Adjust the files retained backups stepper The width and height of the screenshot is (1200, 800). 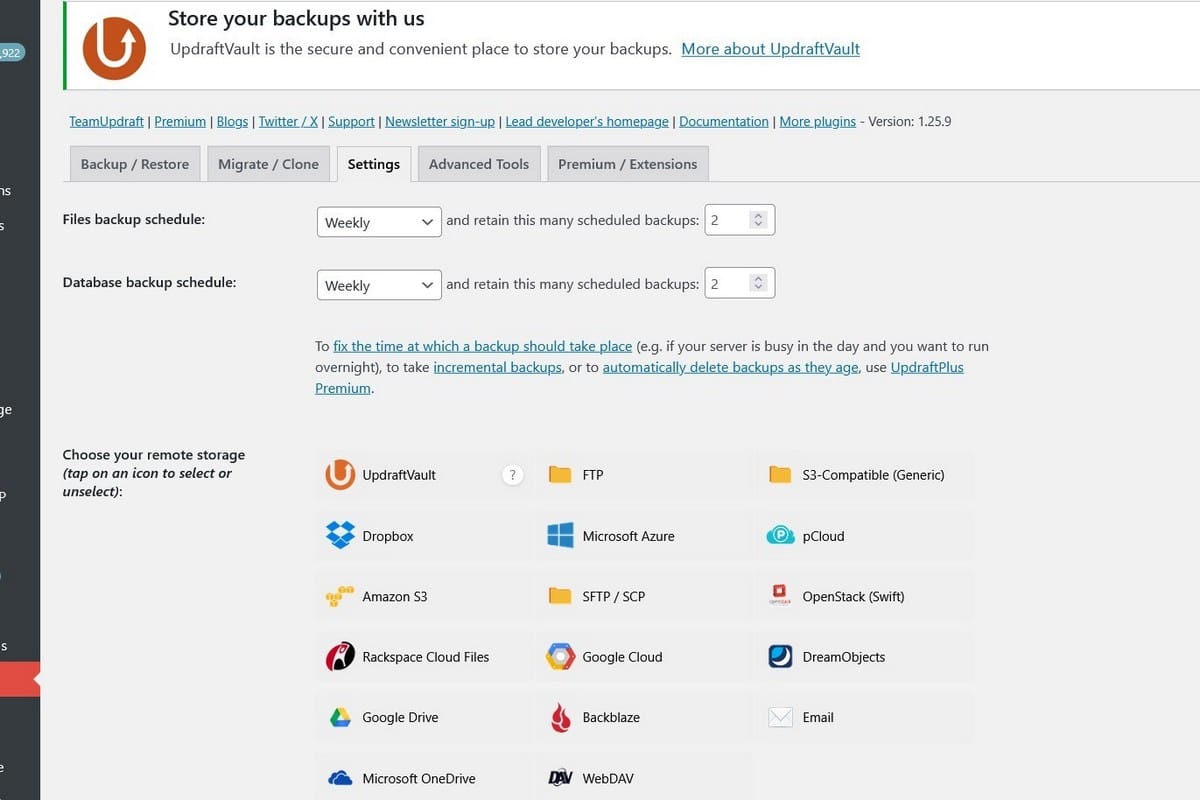click(x=758, y=221)
